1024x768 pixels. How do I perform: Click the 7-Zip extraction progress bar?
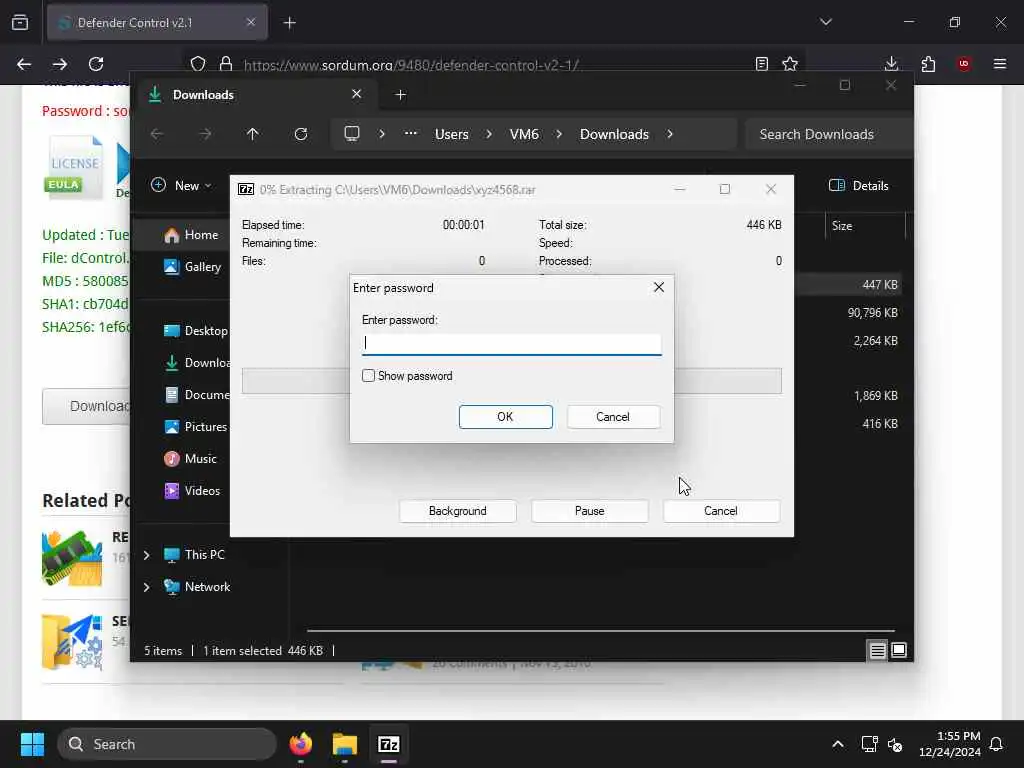click(x=511, y=381)
